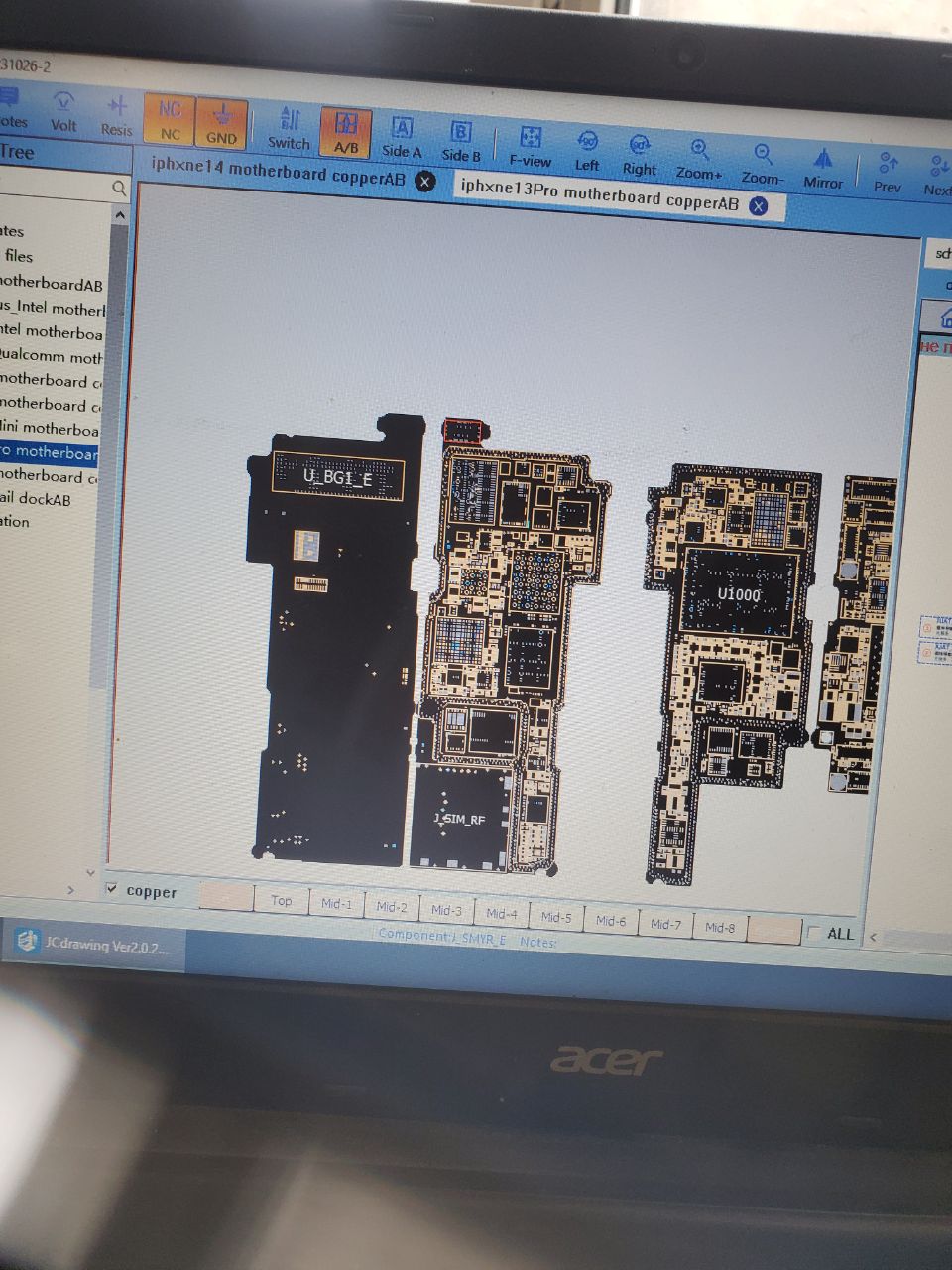The width and height of the screenshot is (952, 1270).
Task: Select the 'motherboardAB' tree item
Action: click(x=52, y=284)
